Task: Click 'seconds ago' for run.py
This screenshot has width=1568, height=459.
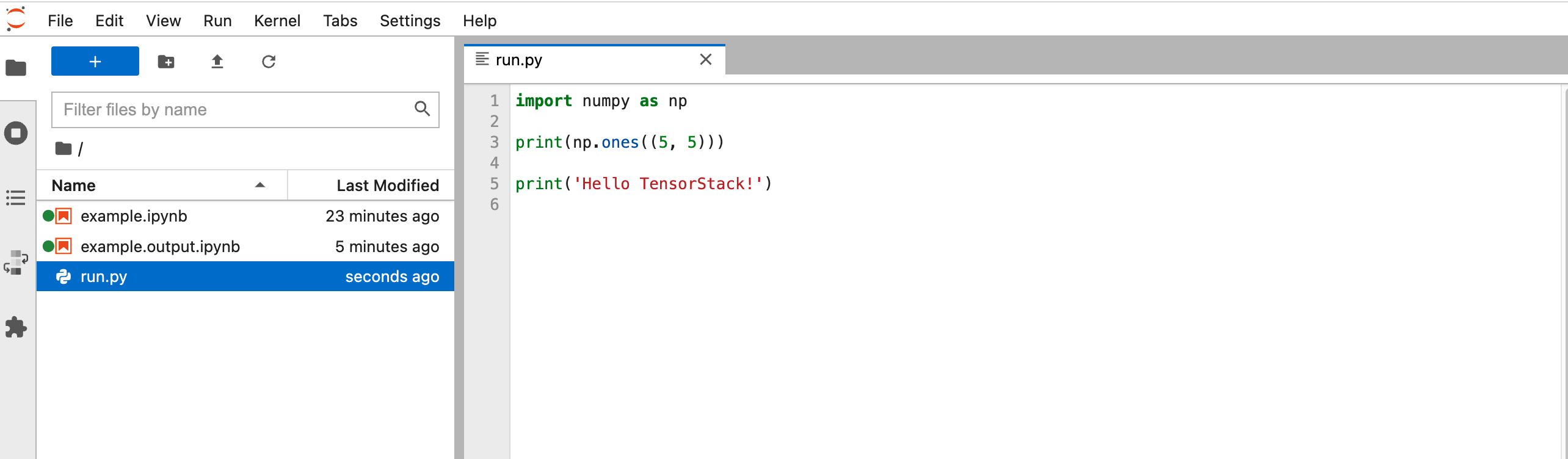Action: tap(392, 276)
